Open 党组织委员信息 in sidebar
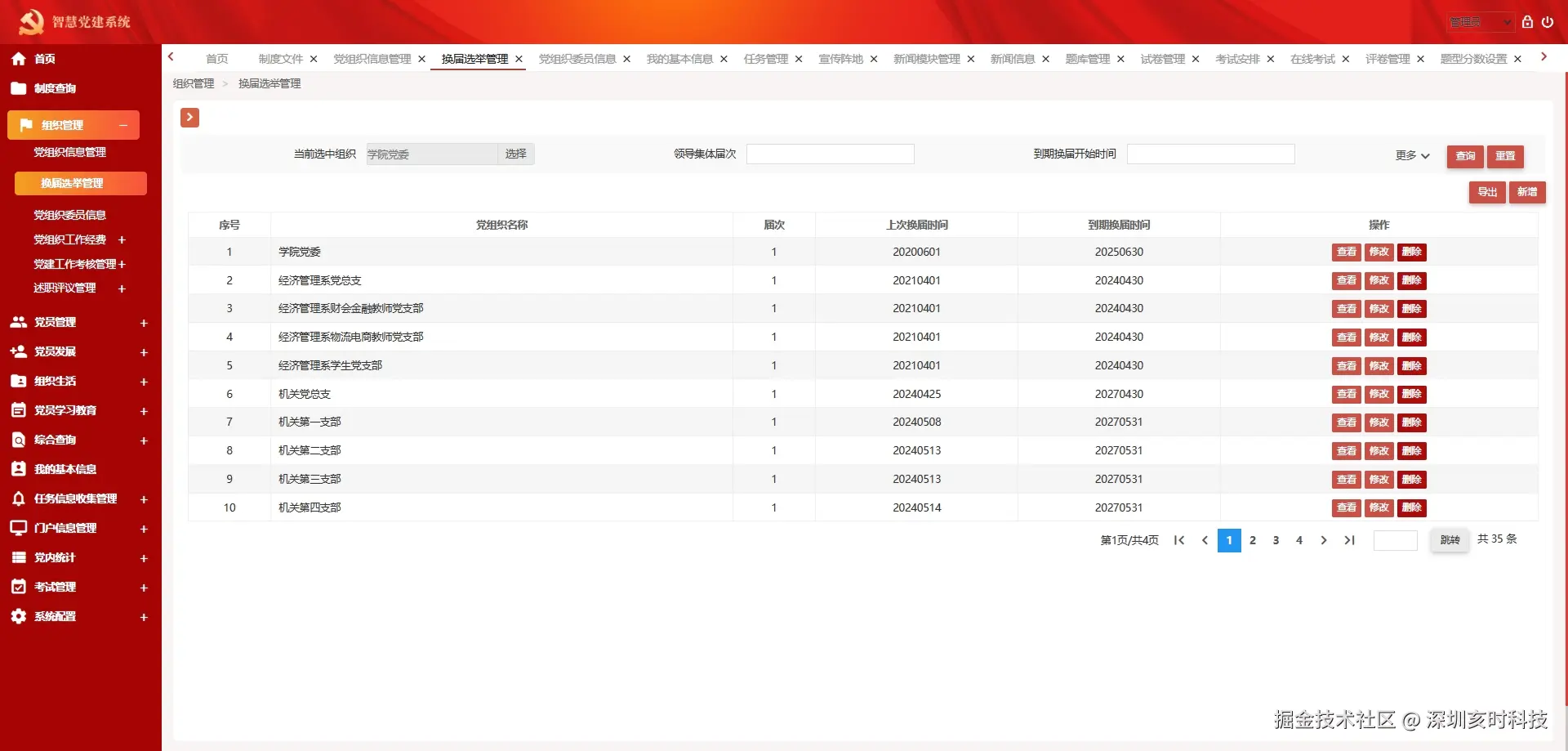This screenshot has width=1568, height=751. [70, 215]
